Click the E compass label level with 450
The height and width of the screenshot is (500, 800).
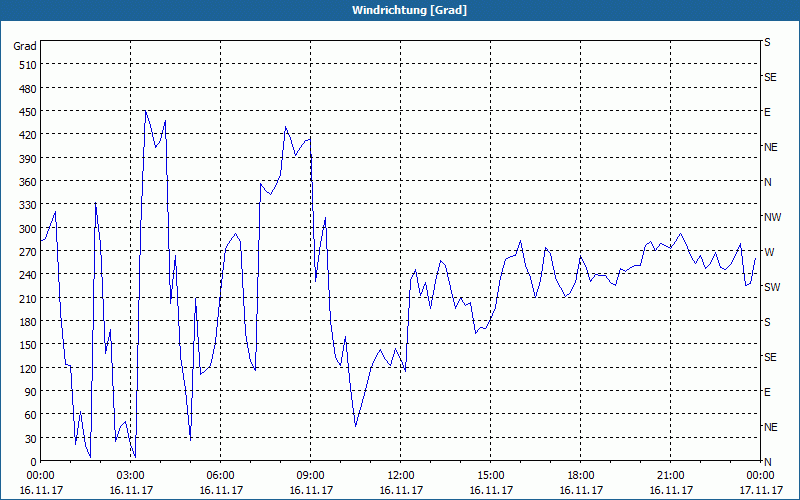point(767,112)
